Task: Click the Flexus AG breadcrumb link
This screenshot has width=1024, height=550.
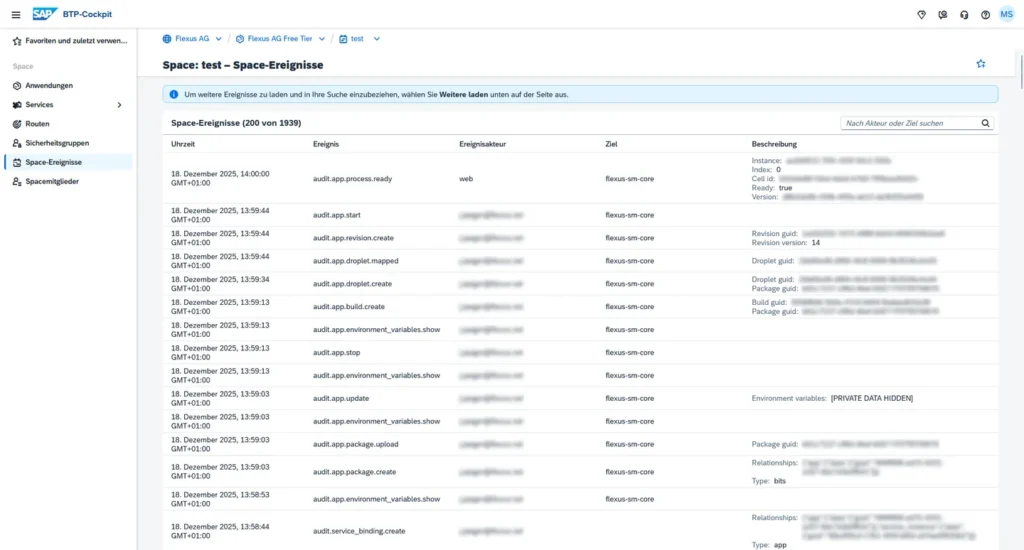Action: point(192,39)
